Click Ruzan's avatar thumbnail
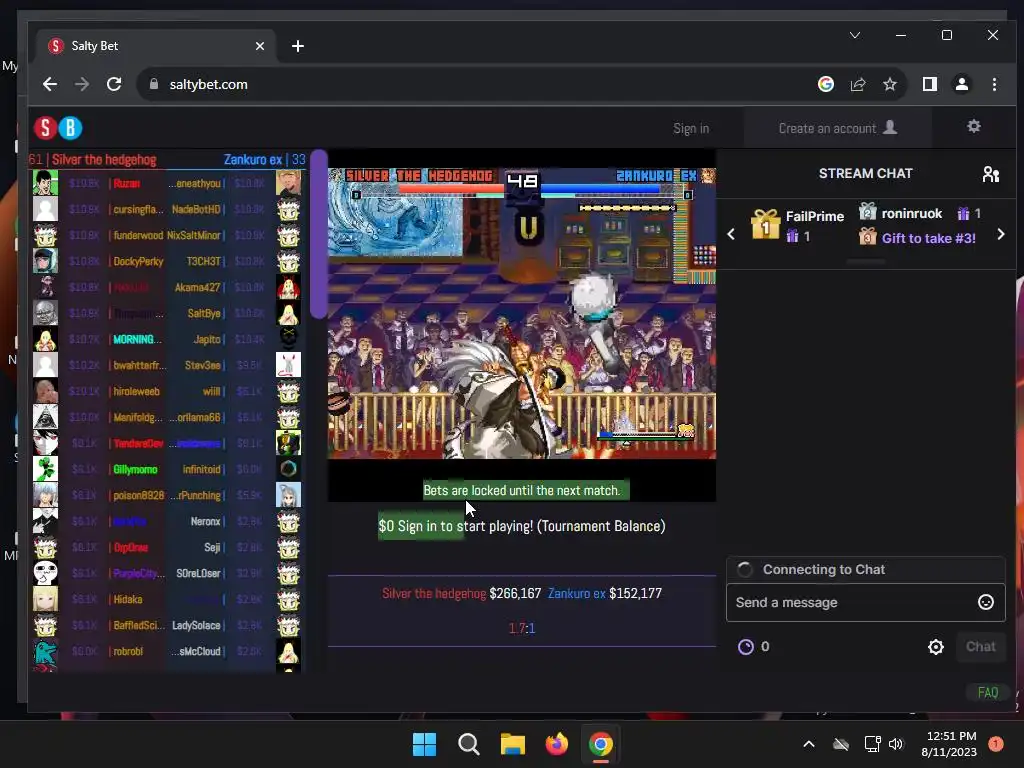 (x=45, y=183)
